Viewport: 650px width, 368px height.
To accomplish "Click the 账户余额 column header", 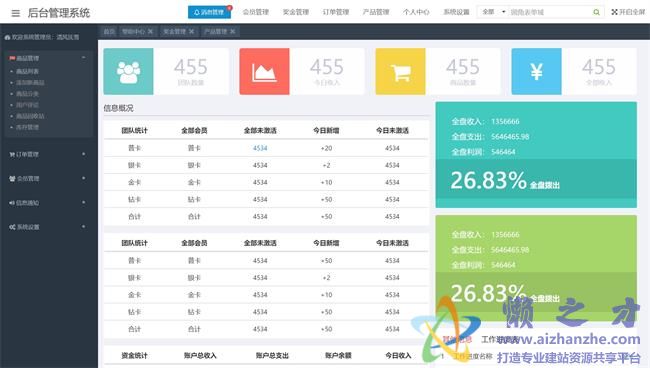I will pos(338,356).
